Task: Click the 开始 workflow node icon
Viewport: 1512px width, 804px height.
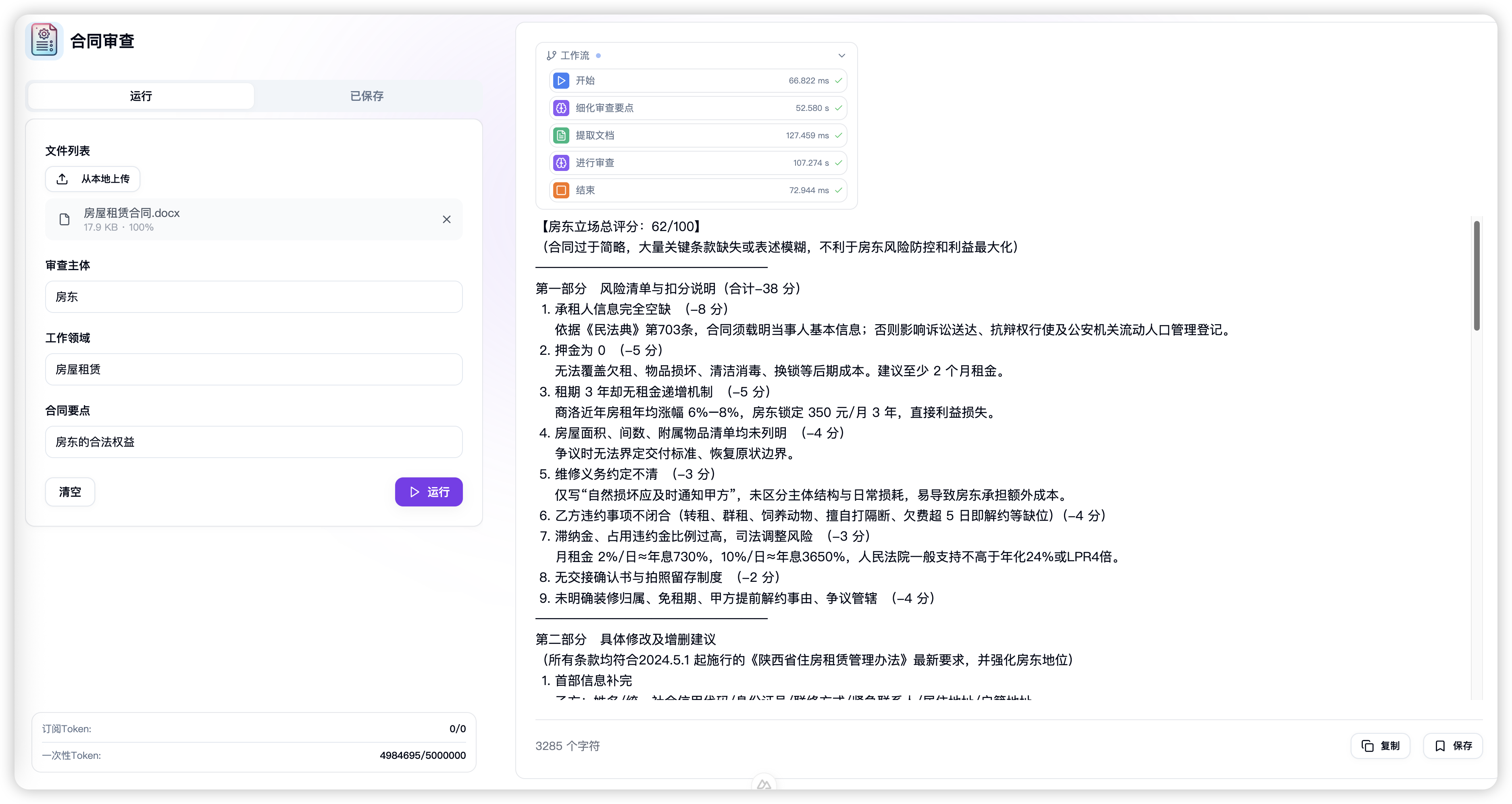Action: 561,80
